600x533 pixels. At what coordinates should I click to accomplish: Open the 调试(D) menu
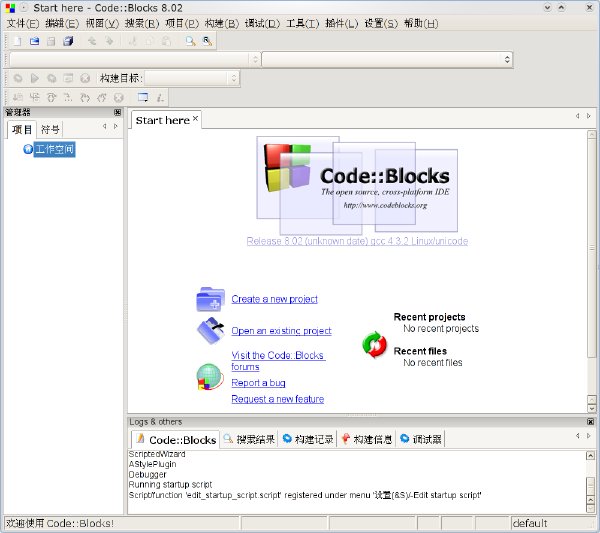click(x=262, y=24)
